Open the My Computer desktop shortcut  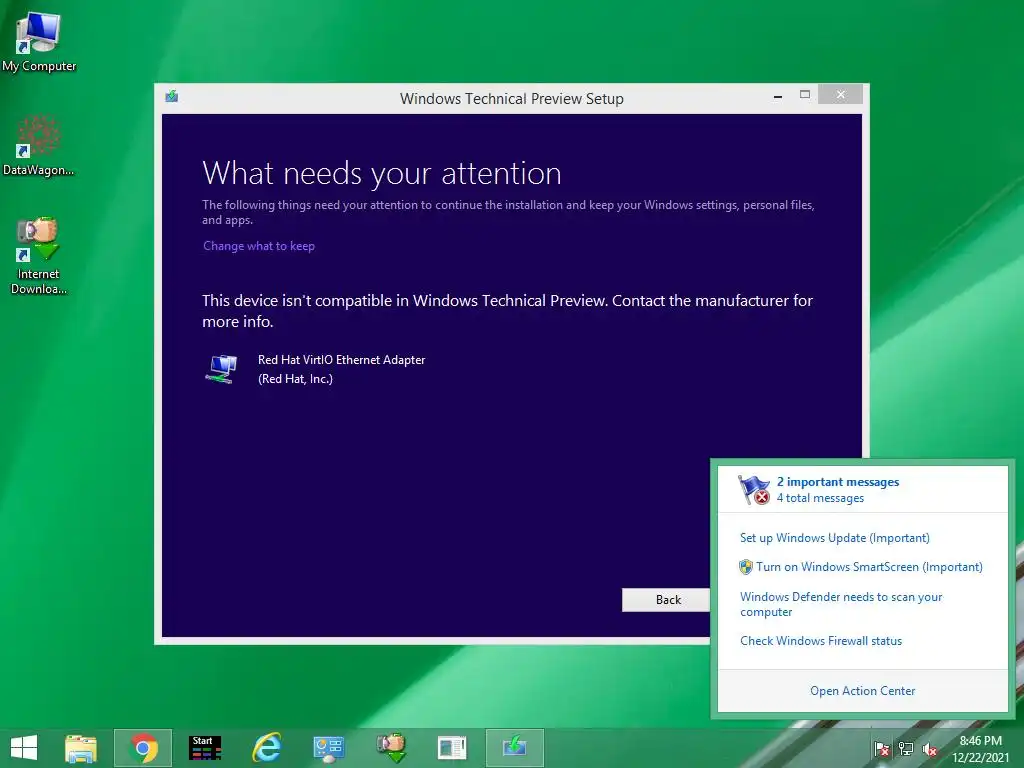(x=39, y=41)
